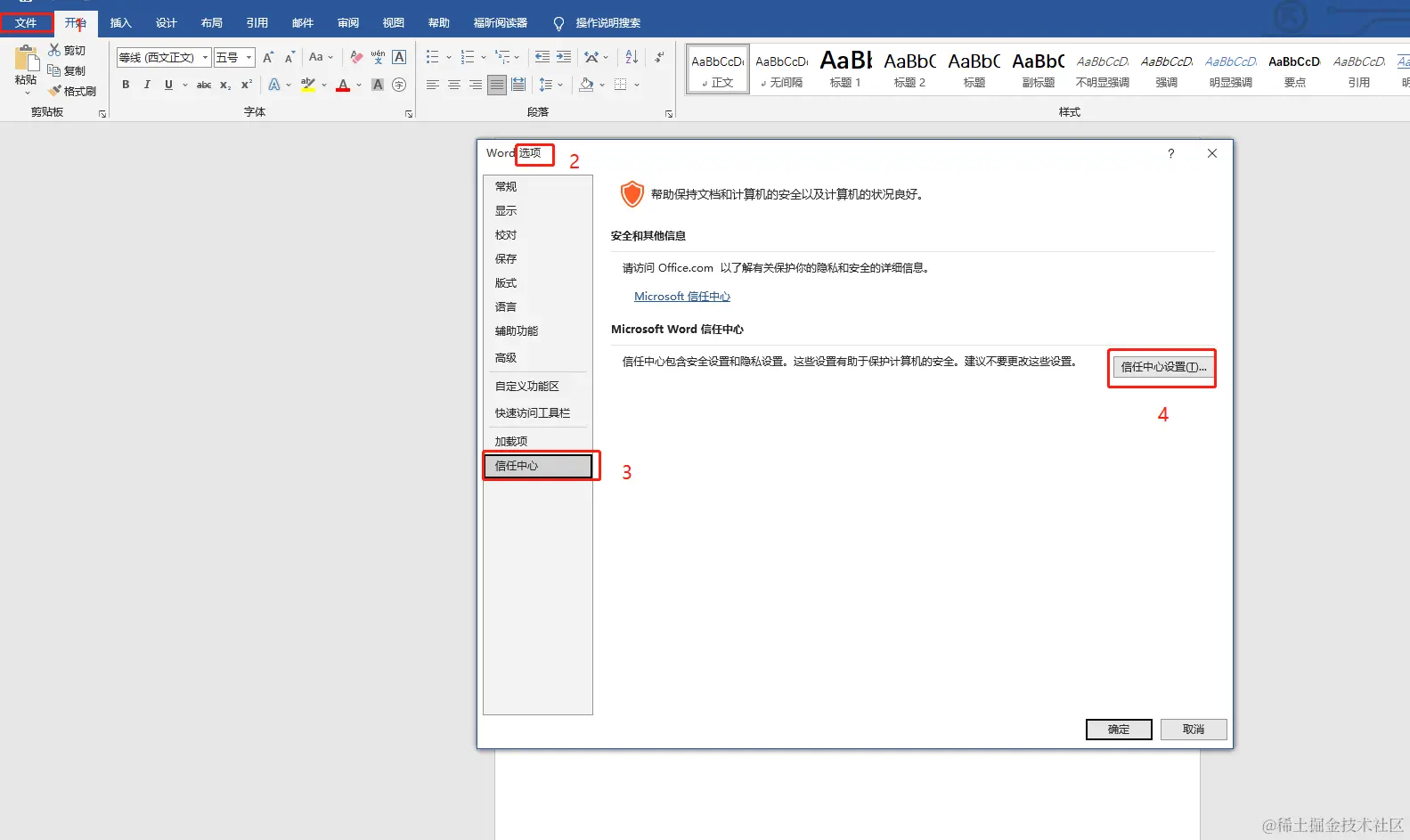Click the distributed alignment icon
This screenshot has height=840, width=1410.
pos(518,85)
